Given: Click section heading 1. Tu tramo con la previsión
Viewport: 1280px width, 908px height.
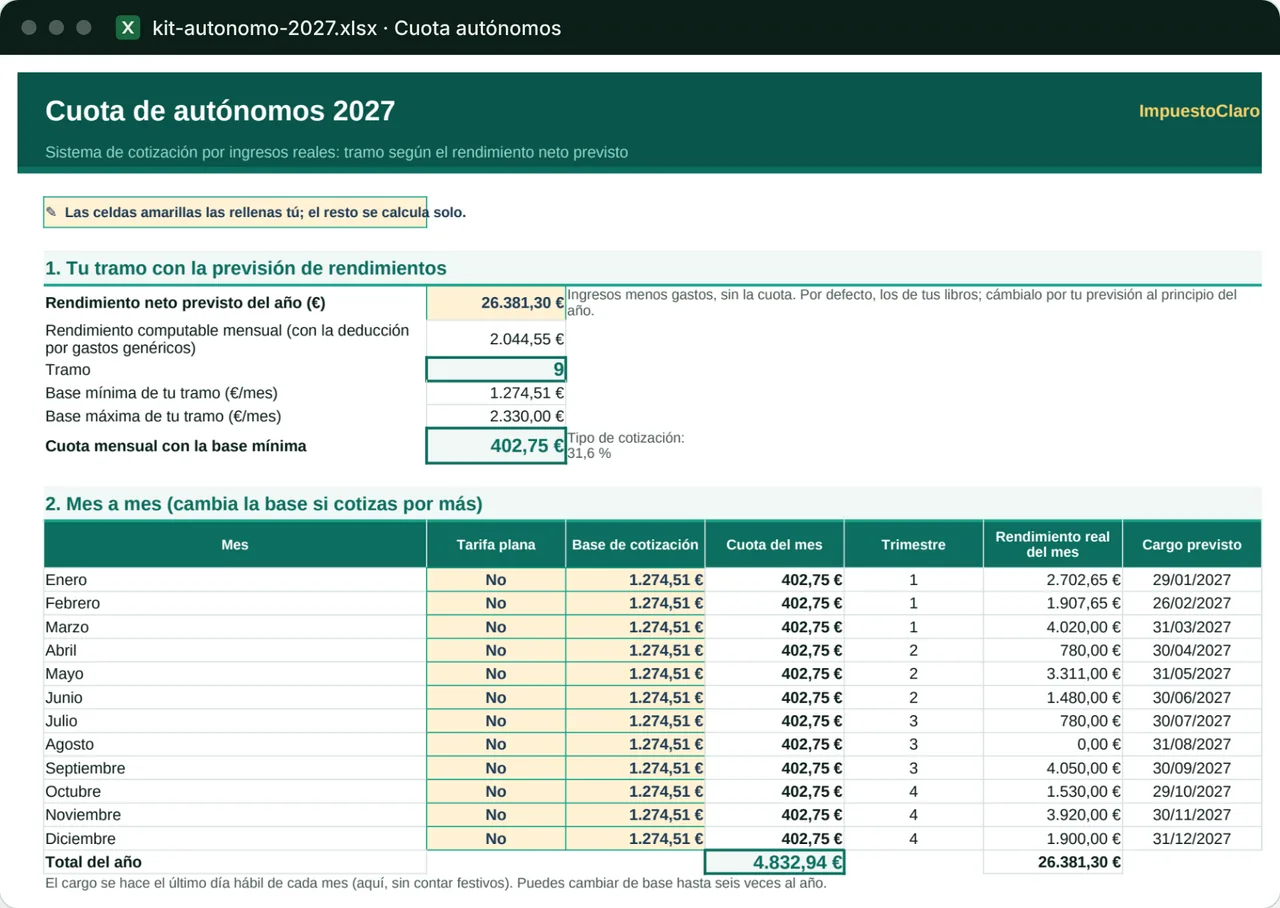Looking at the screenshot, I should point(246,268).
